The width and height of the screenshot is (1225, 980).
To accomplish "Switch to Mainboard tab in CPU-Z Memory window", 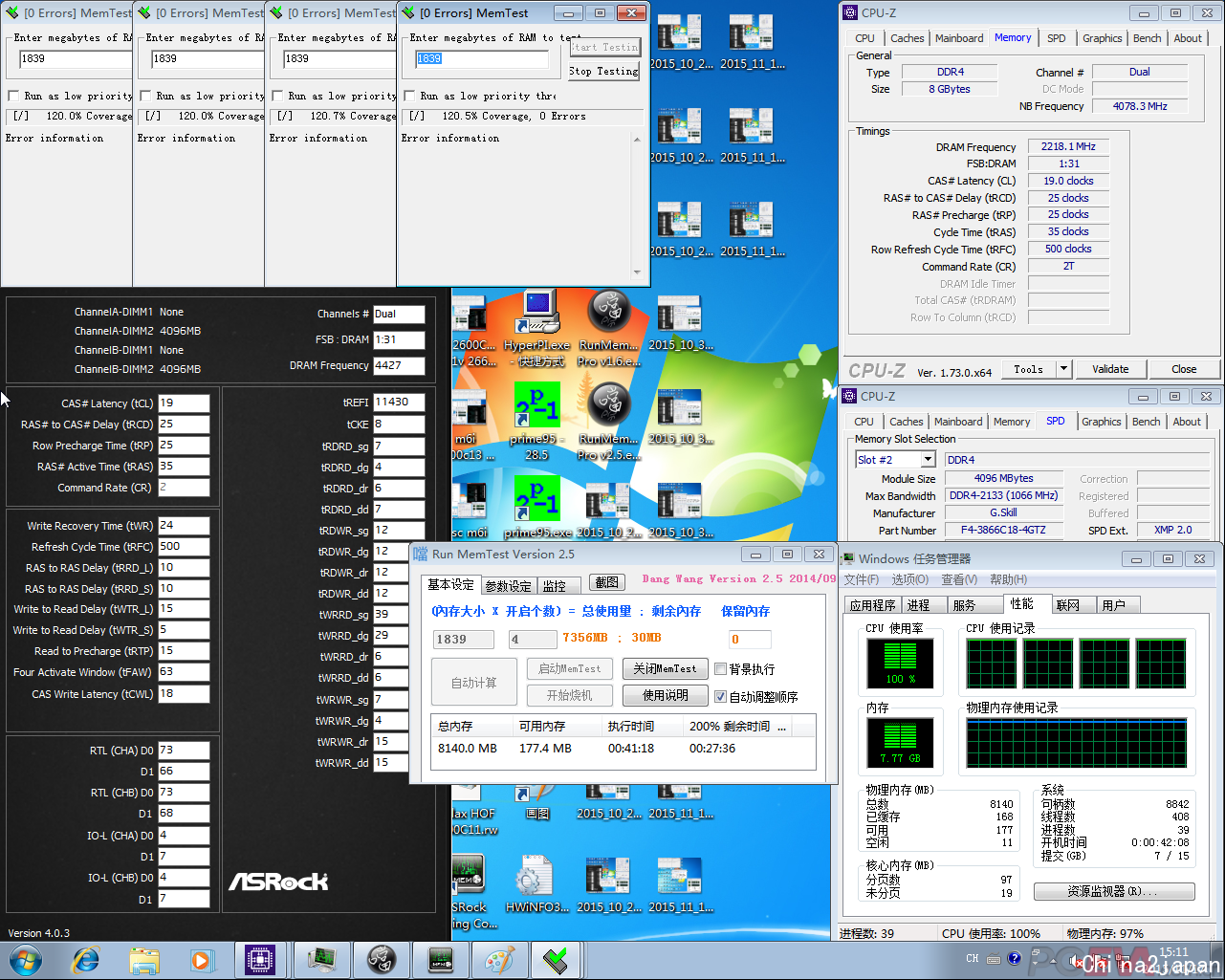I will [959, 38].
